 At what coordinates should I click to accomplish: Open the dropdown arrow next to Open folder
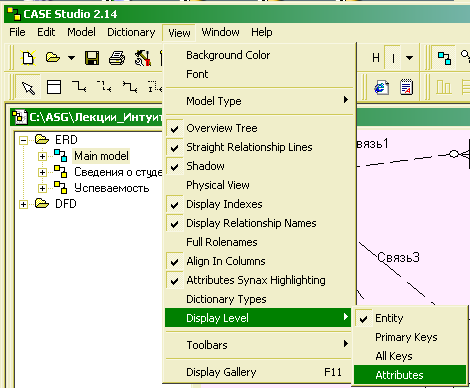71,58
